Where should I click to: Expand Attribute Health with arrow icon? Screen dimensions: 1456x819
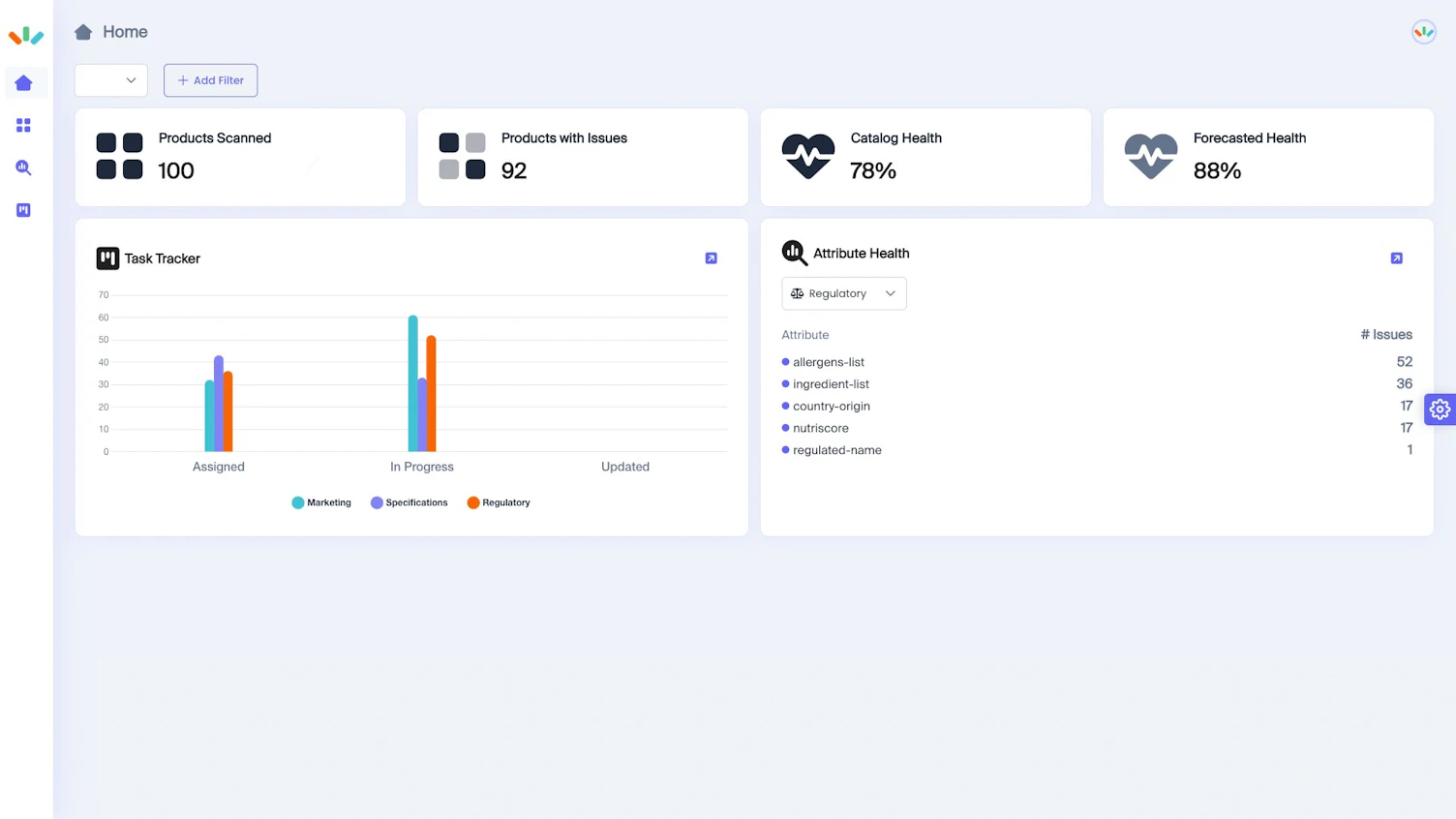tap(1396, 258)
